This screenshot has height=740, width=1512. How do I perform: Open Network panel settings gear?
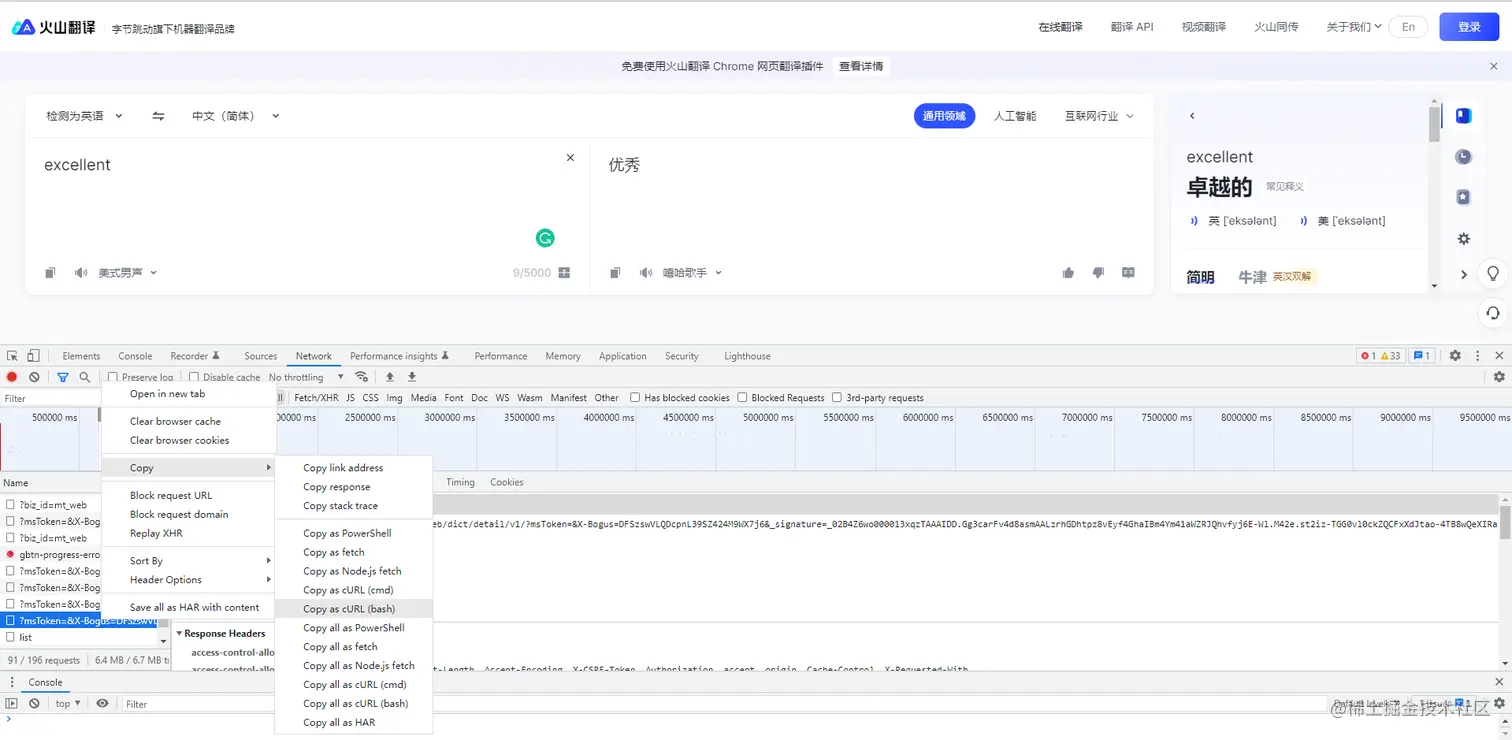(1499, 377)
